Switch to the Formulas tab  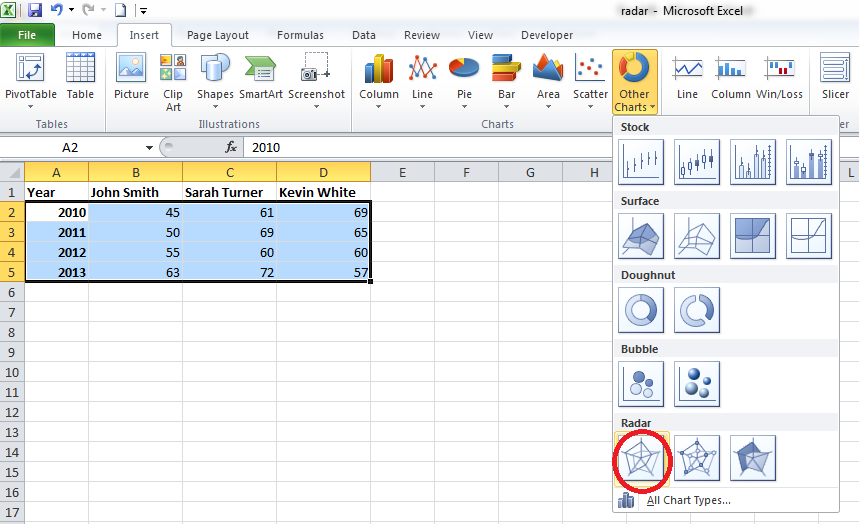click(x=300, y=35)
